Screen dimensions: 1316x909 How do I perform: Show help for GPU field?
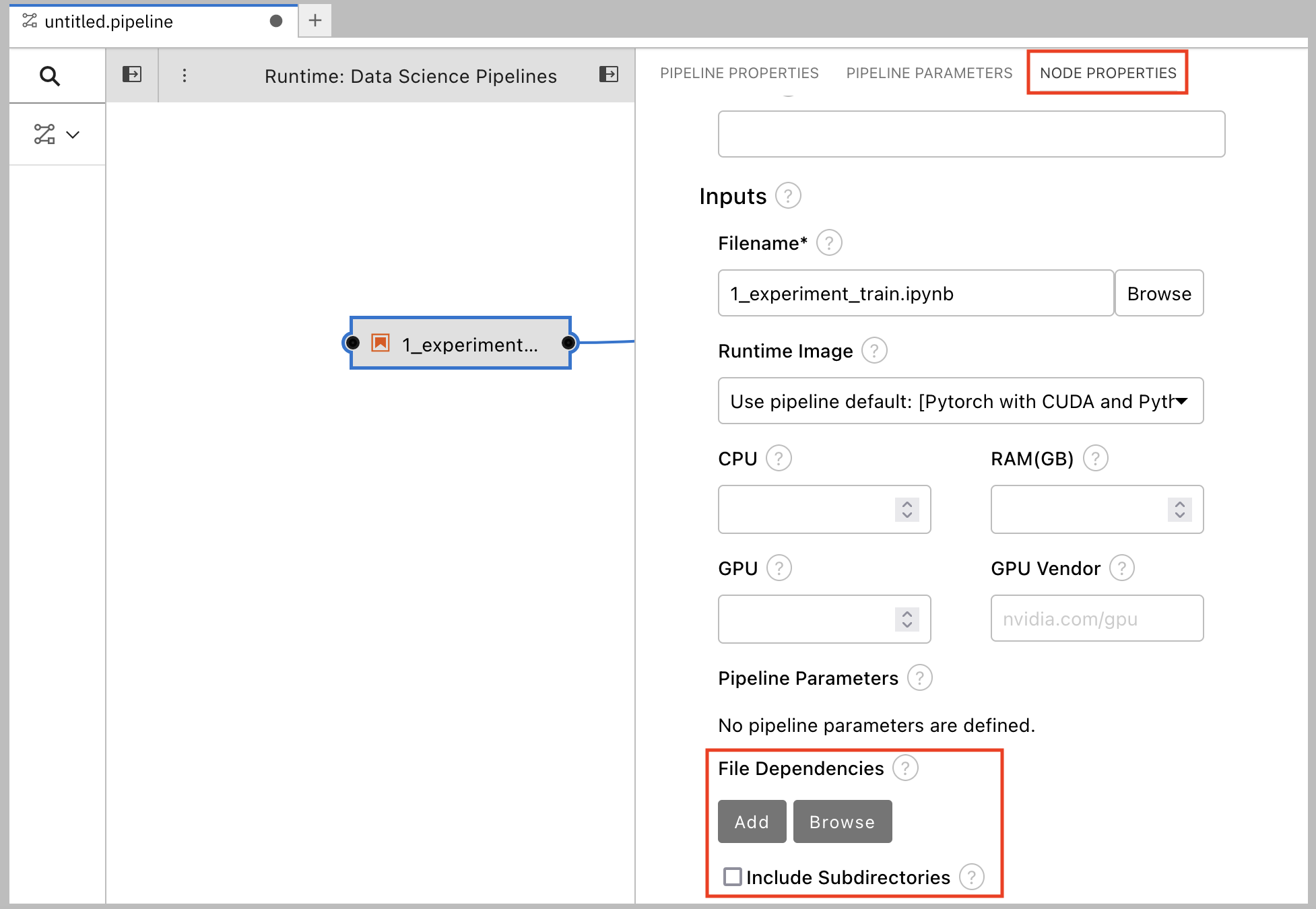click(x=779, y=568)
